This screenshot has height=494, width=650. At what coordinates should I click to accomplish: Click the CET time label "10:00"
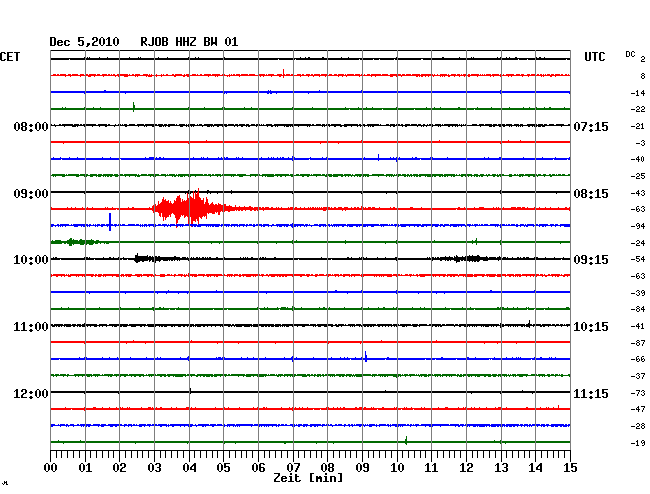click(x=31, y=260)
